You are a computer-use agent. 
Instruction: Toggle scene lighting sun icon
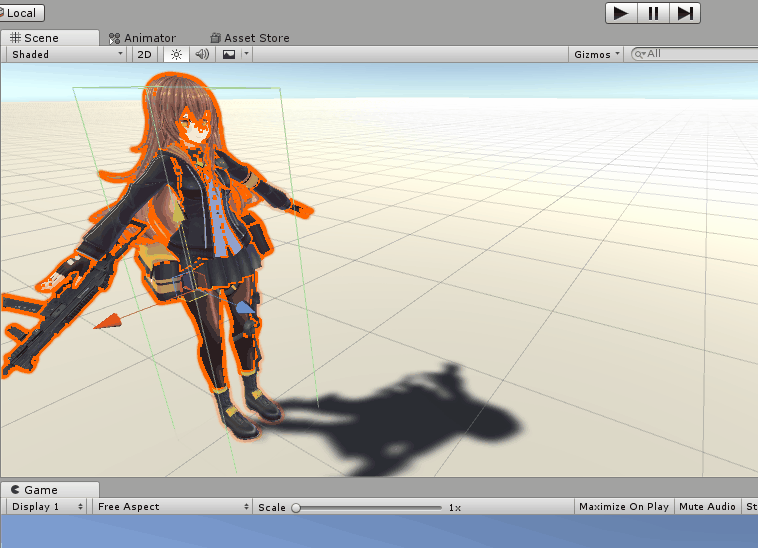(x=176, y=54)
